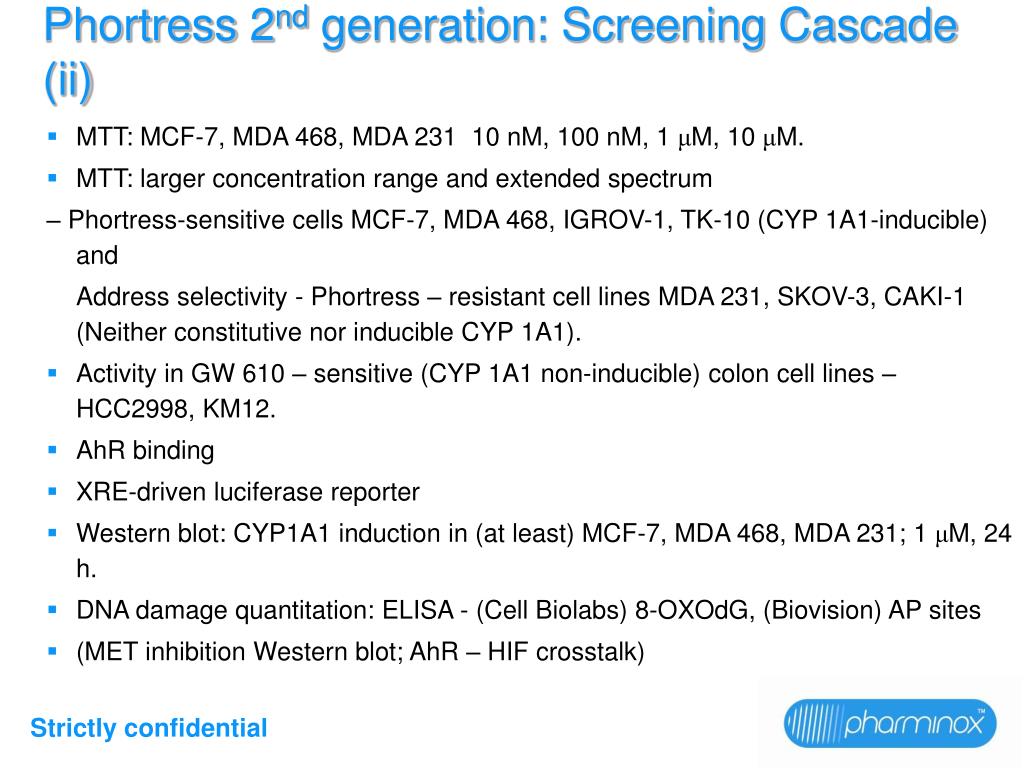
Task: Click the bullet beside AhR binding
Action: (53, 450)
